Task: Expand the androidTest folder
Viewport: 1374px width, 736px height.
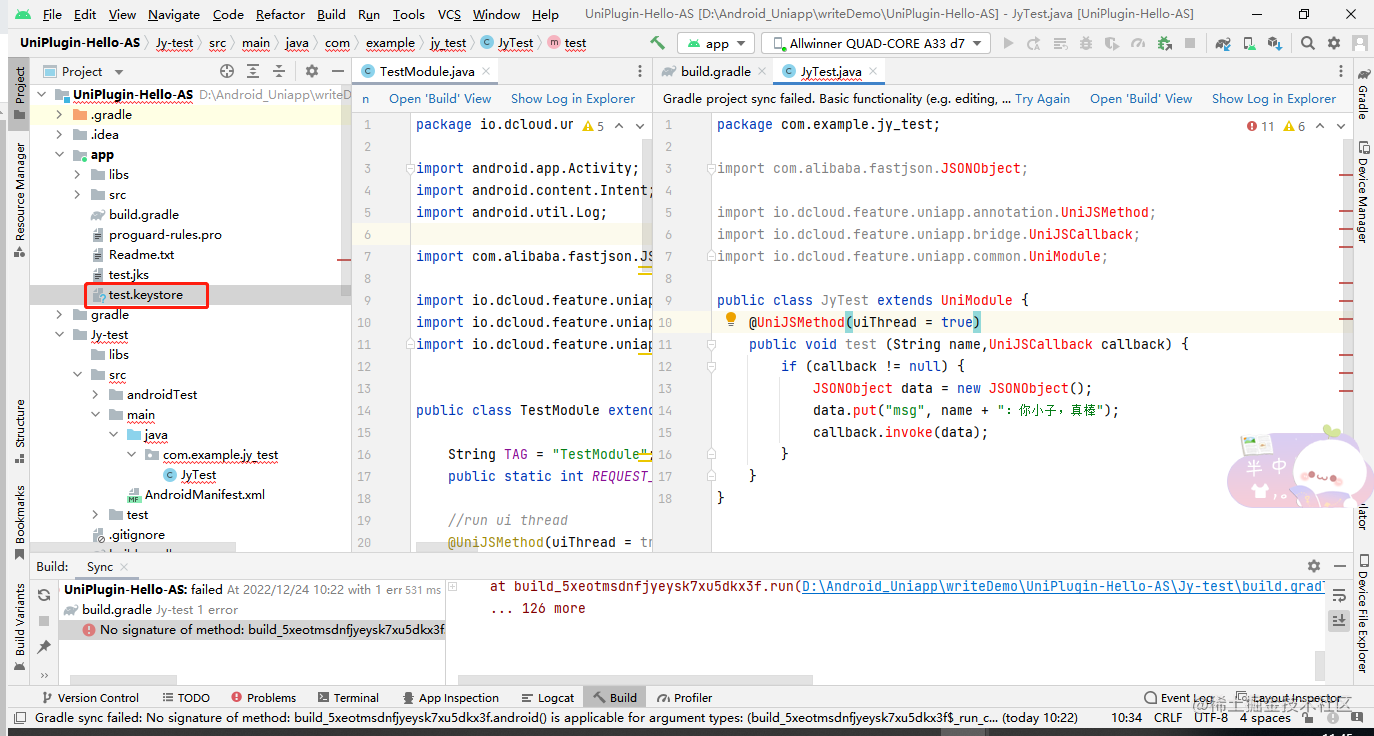Action: 95,395
